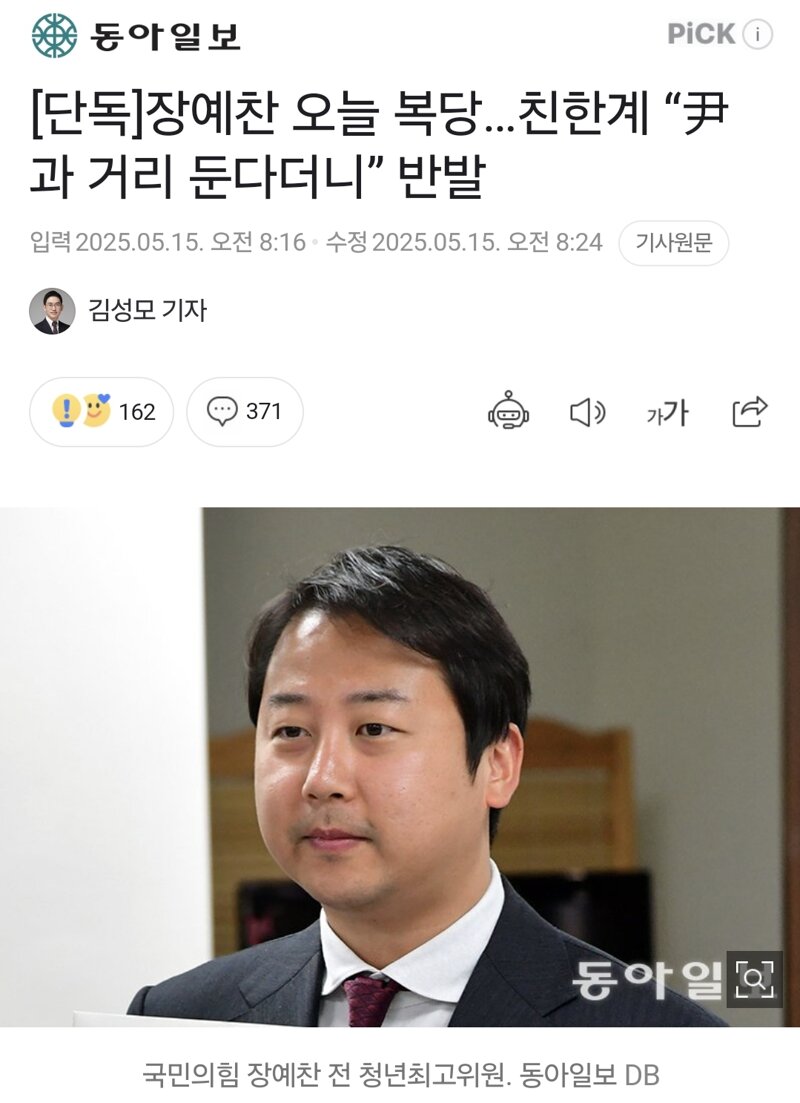Open the article main photo
Image resolution: width=800 pixels, height=1103 pixels.
click(x=400, y=767)
